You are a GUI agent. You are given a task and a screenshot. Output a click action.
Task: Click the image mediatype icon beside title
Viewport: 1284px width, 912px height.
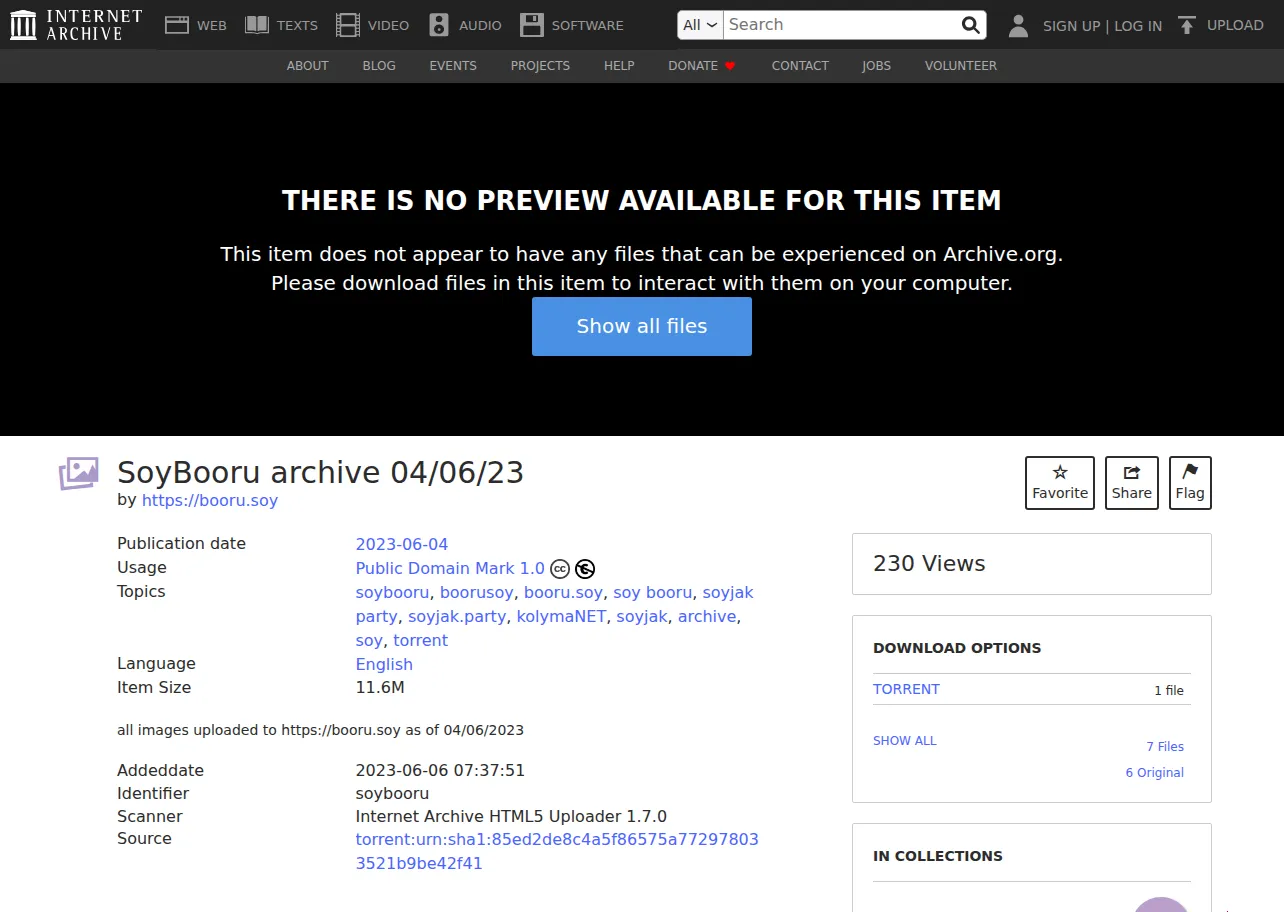coord(79,473)
